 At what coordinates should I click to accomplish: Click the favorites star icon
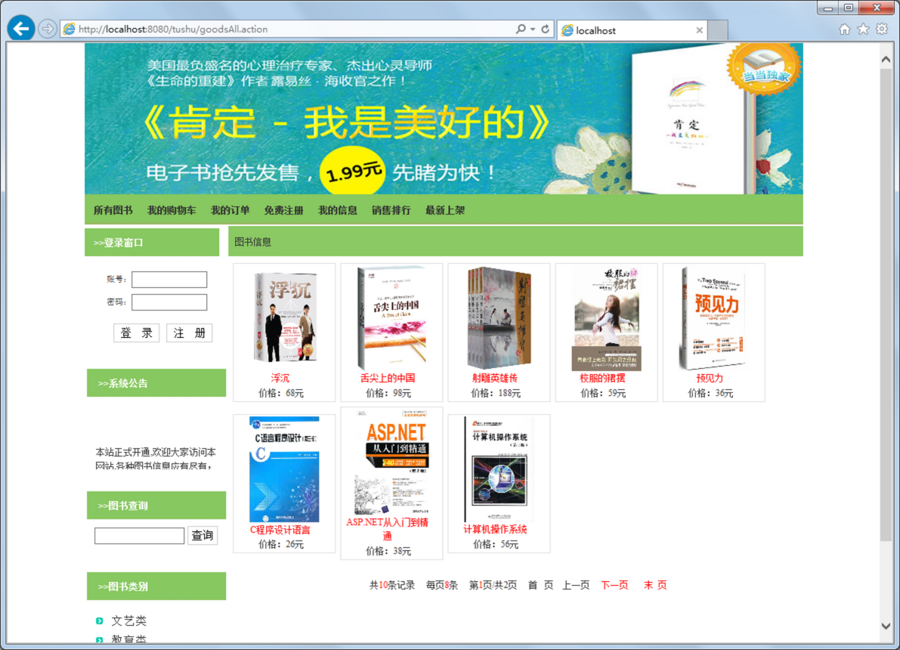864,29
